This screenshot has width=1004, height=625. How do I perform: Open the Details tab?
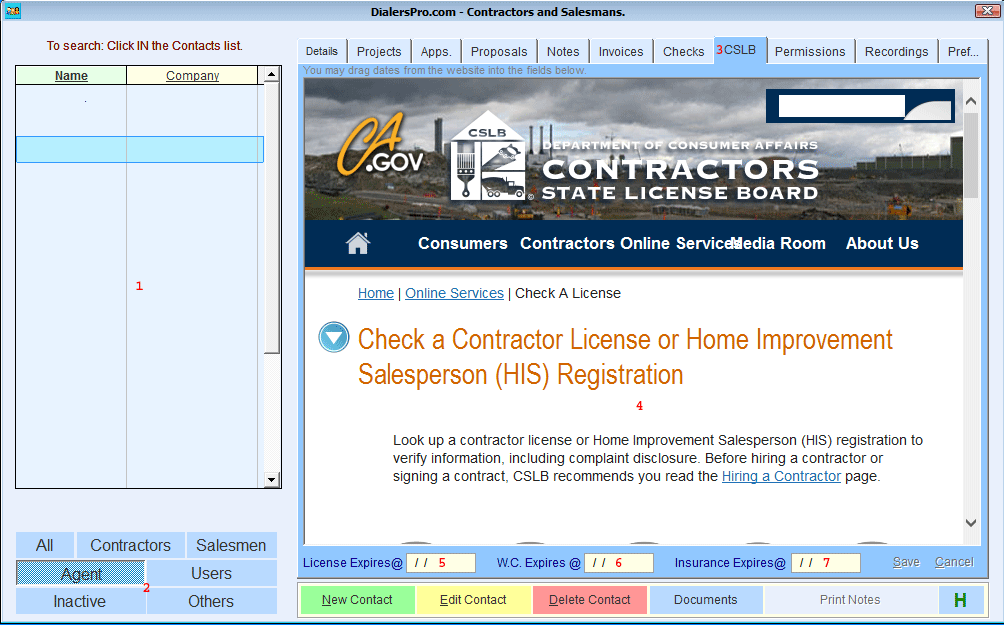pyautogui.click(x=321, y=51)
